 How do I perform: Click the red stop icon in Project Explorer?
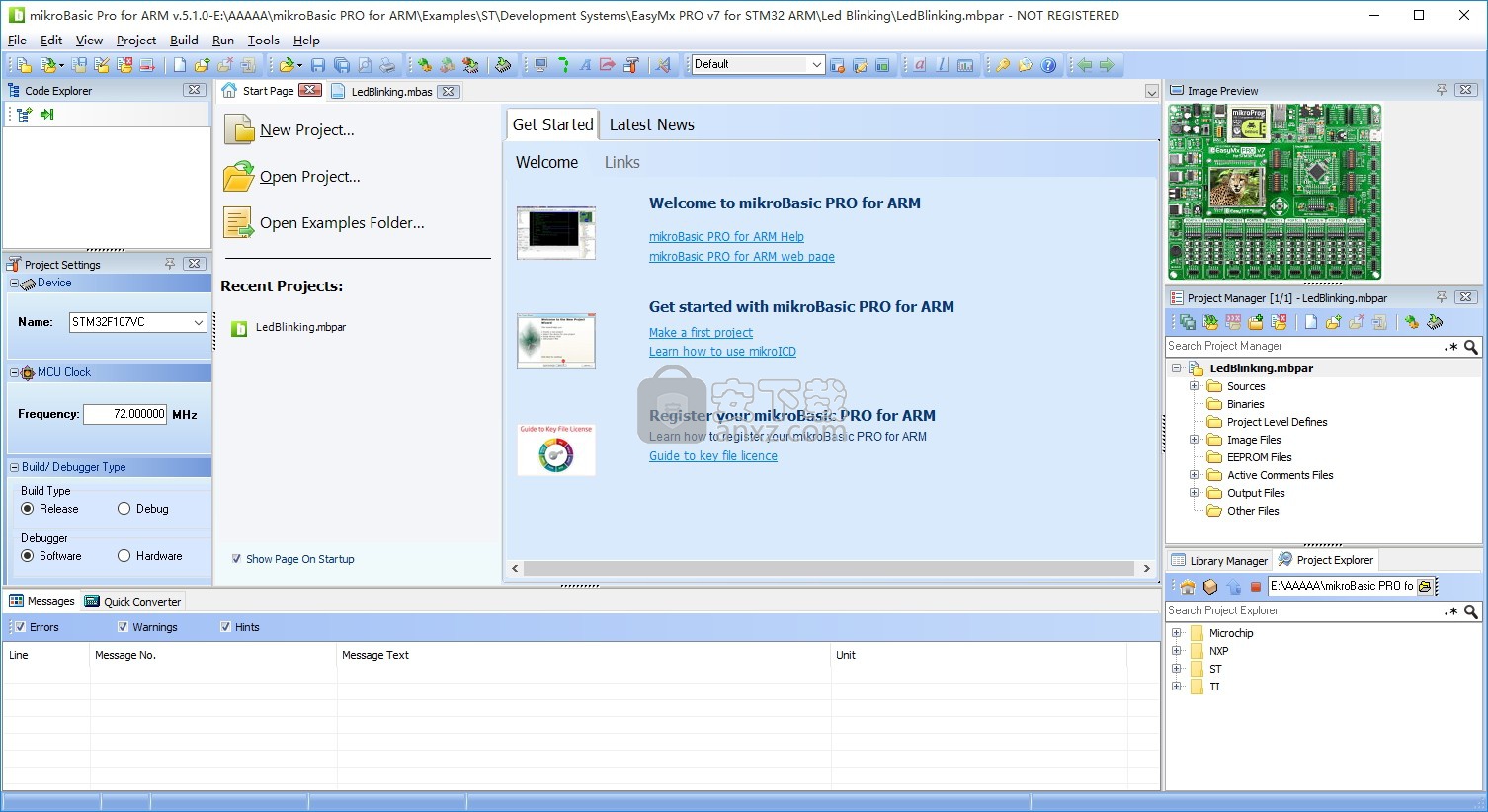click(1256, 586)
